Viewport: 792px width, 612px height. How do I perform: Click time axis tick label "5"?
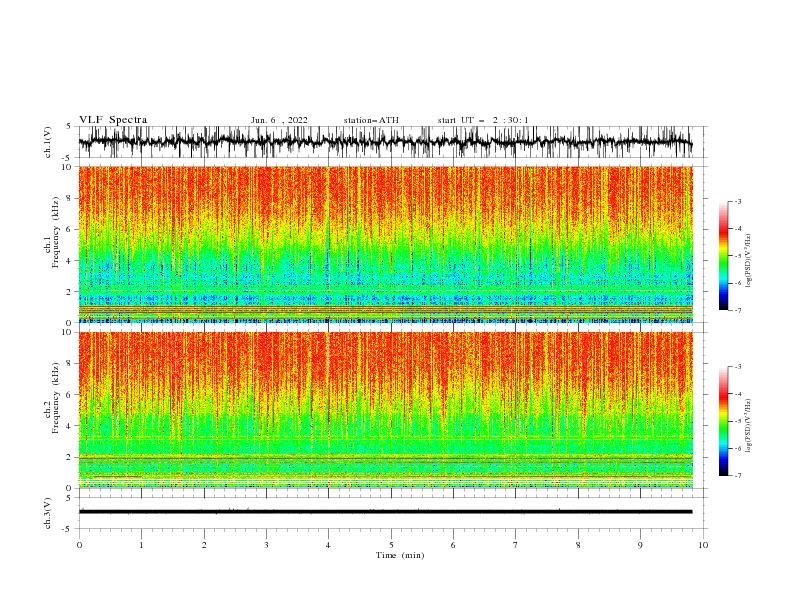391,545
